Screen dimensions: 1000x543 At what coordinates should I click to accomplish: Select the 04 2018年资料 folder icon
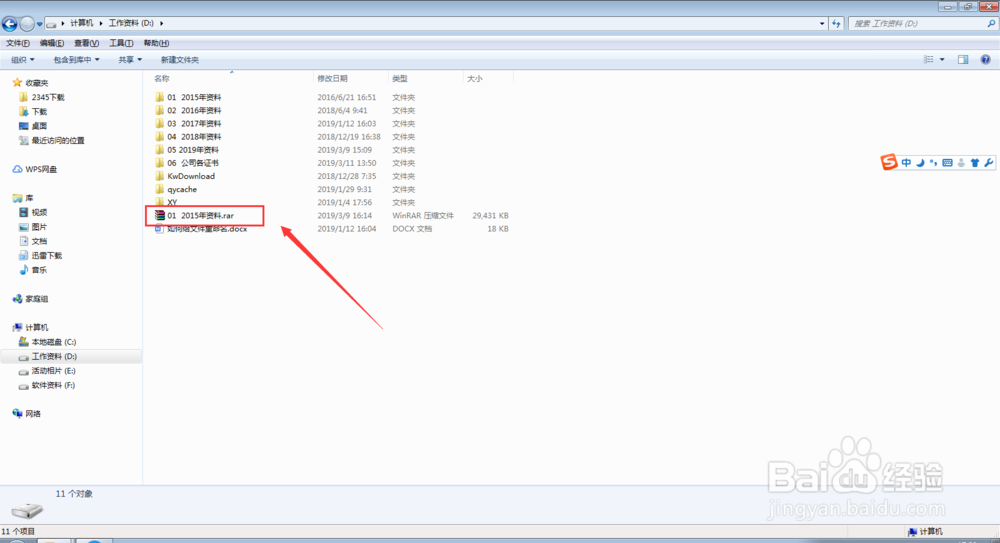click(159, 137)
